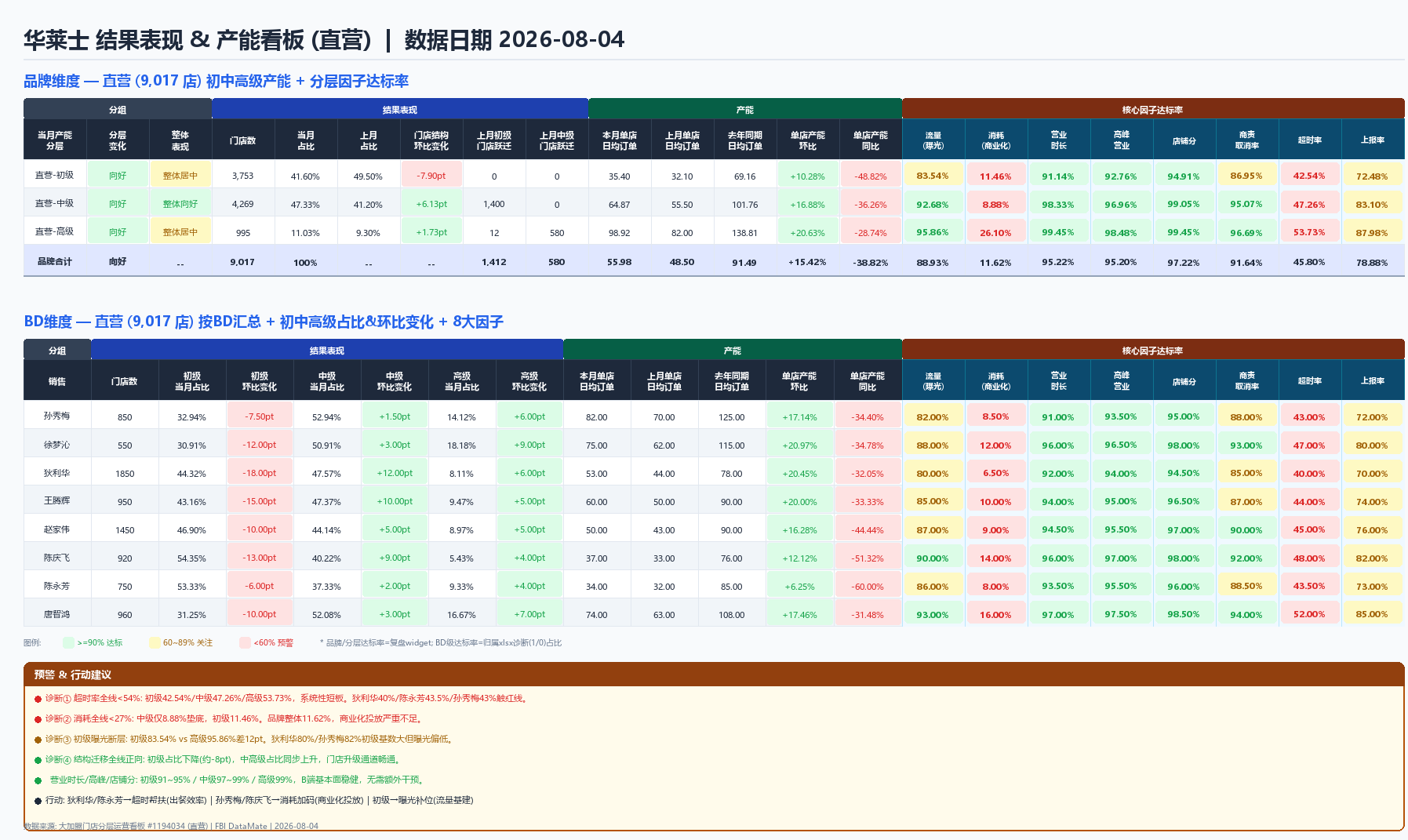Click '核心因子达标率' band in the BD table
Image resolution: width=1408 pixels, height=840 pixels.
1153,351
